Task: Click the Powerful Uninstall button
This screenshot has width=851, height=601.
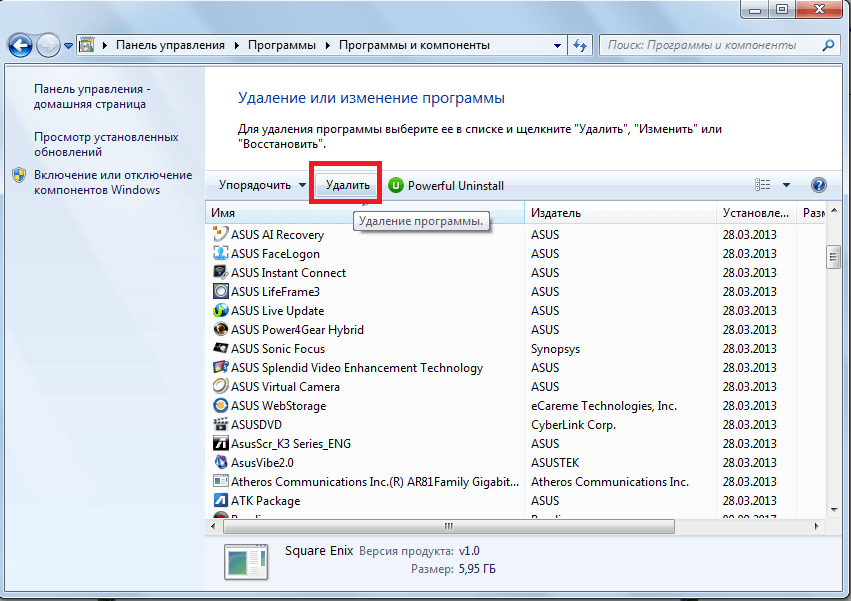Action: tap(446, 186)
